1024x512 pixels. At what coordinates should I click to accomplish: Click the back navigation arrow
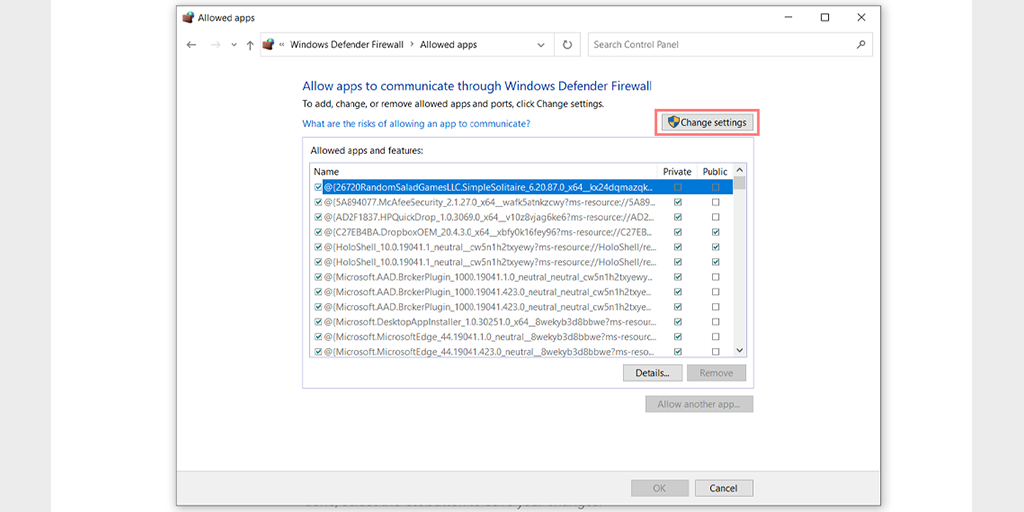[191, 45]
